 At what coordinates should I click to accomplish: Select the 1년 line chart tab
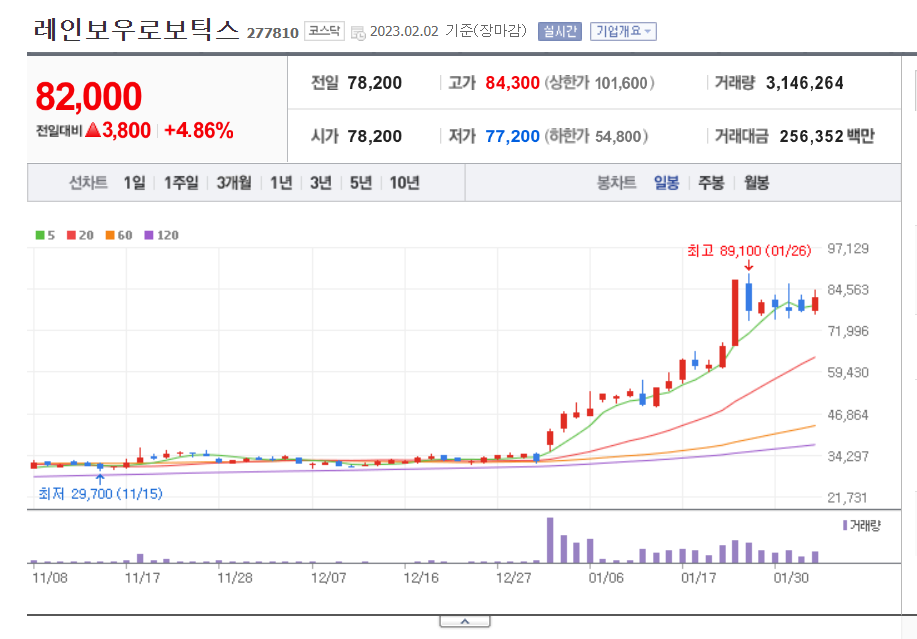click(x=281, y=183)
